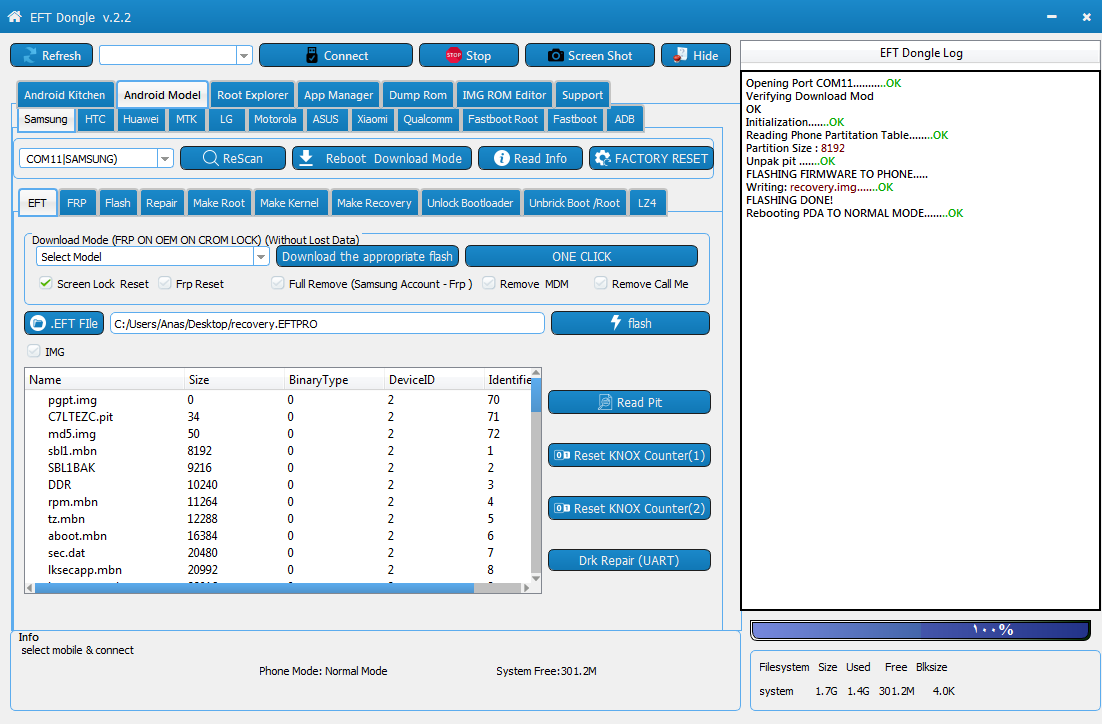1102x724 pixels.
Task: Click the red Stop sign icon
Action: point(454,56)
